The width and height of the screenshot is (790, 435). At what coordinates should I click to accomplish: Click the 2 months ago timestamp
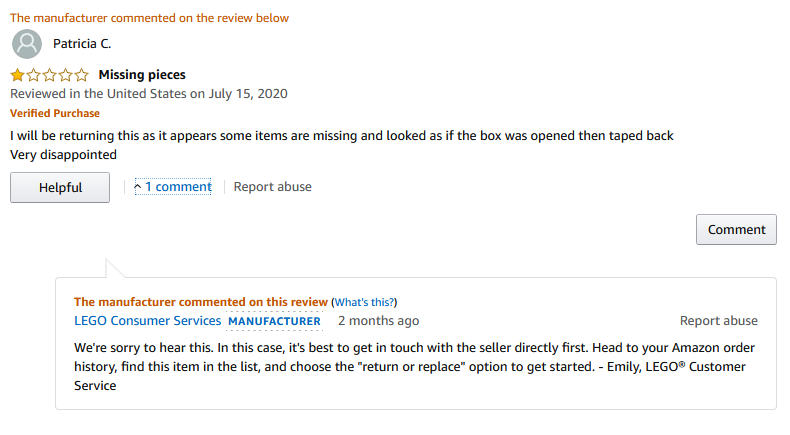(378, 321)
